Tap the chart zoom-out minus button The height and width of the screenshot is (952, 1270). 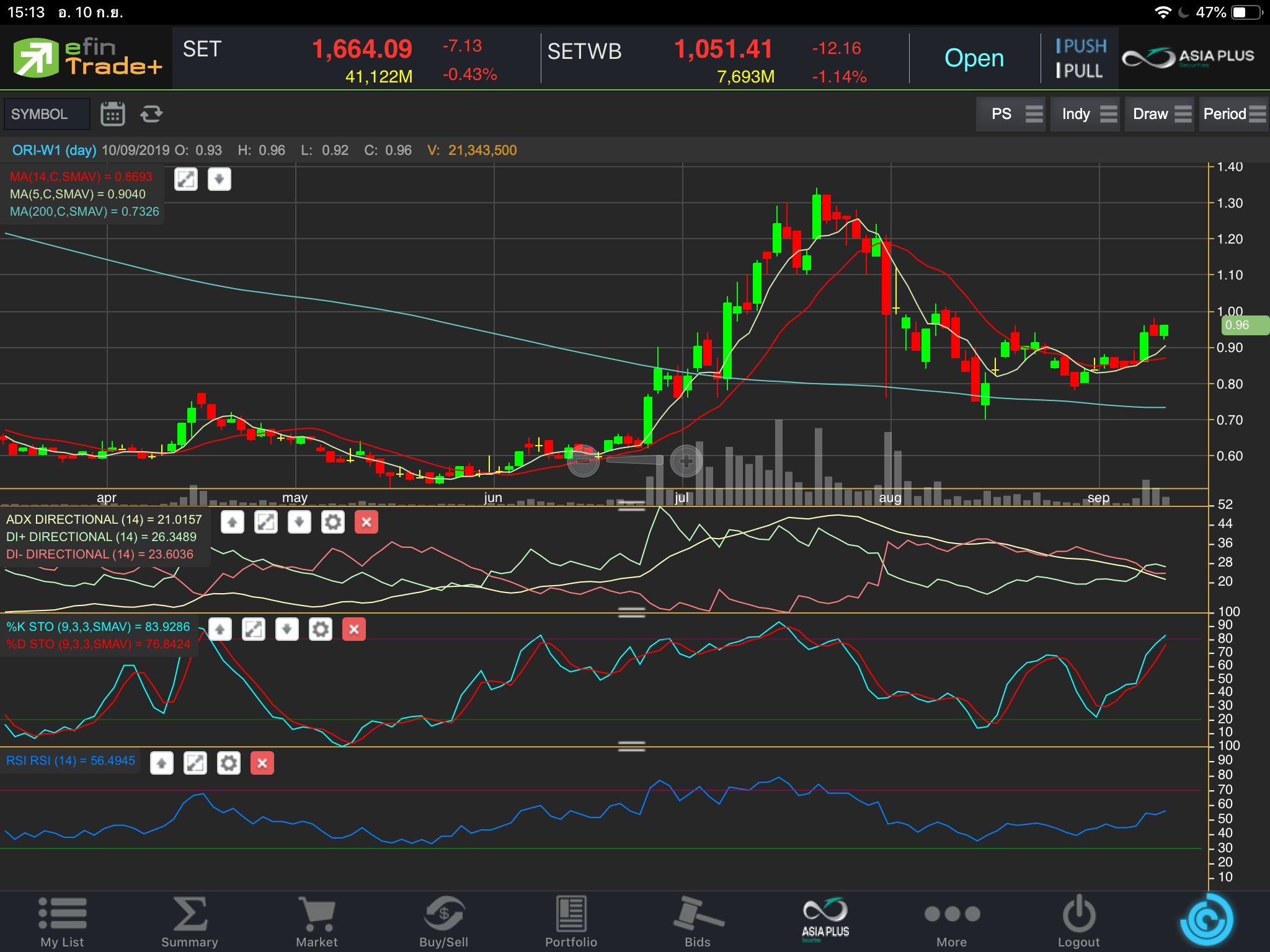(583, 461)
